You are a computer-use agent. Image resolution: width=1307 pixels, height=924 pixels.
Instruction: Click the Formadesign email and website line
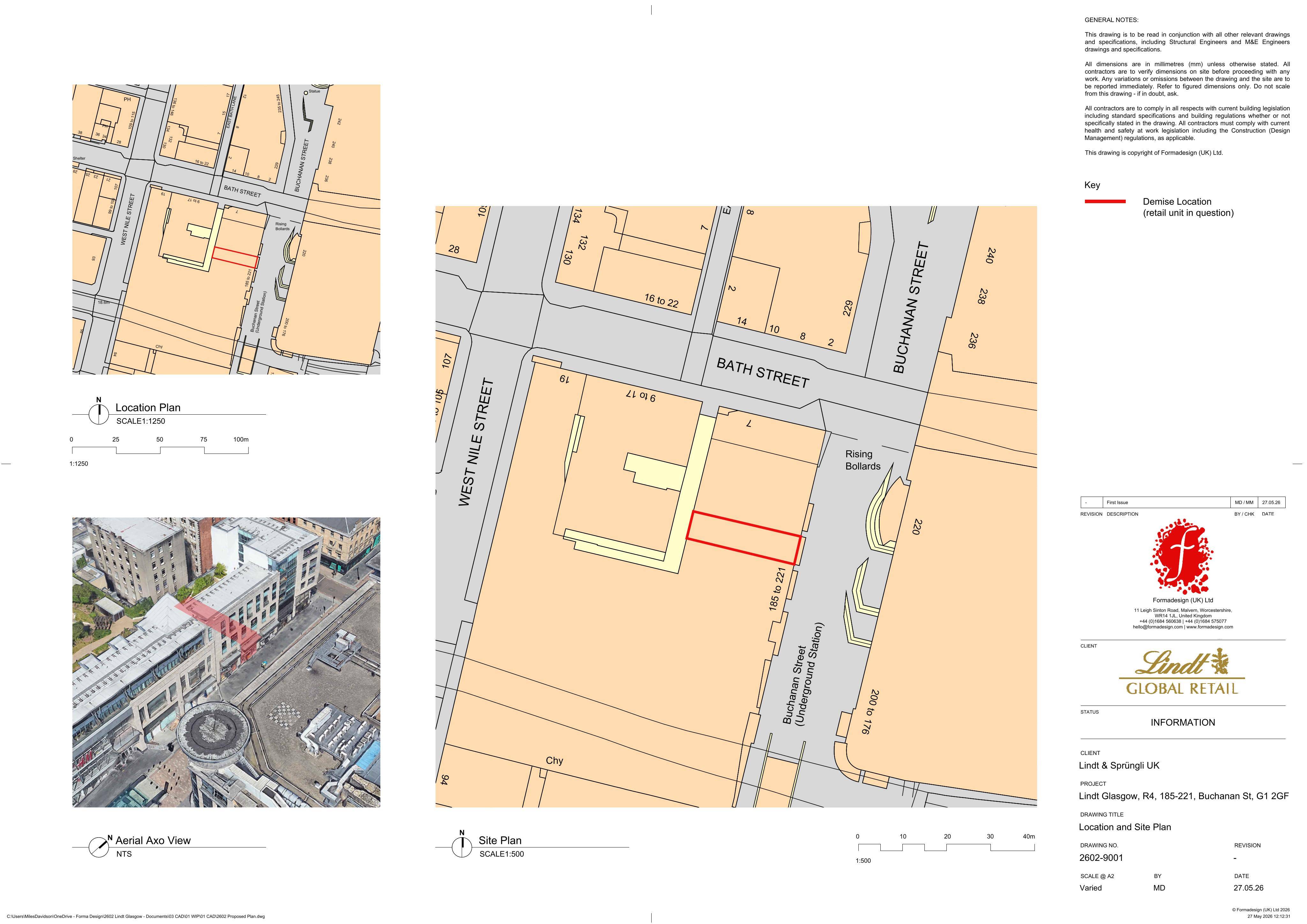point(1182,627)
